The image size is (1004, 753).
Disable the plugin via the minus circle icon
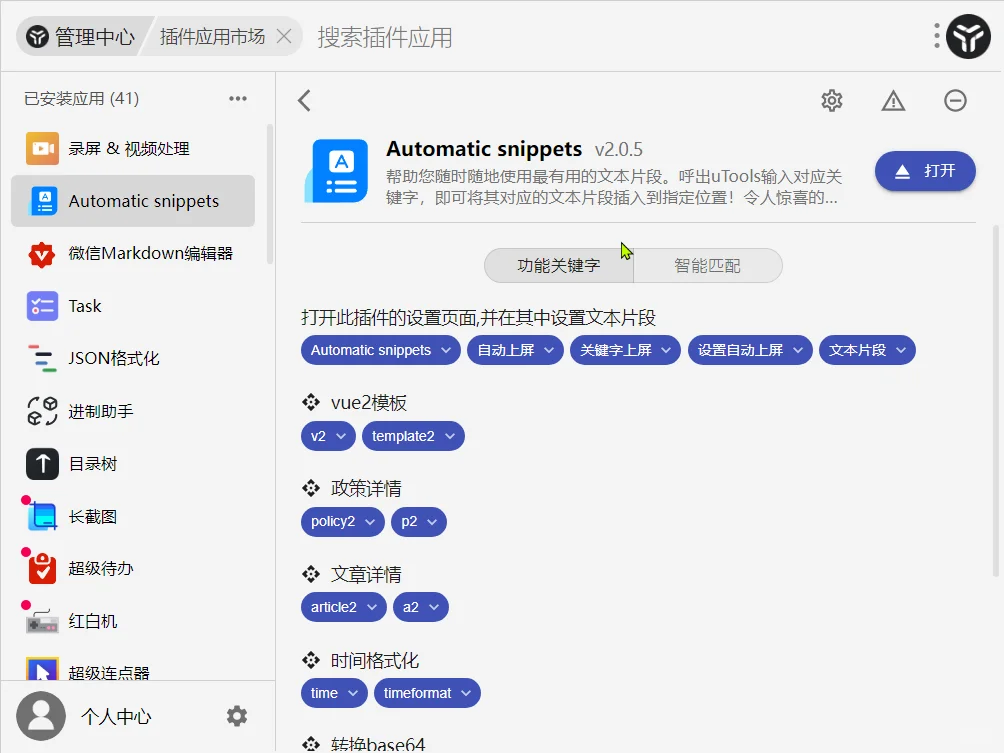(955, 100)
